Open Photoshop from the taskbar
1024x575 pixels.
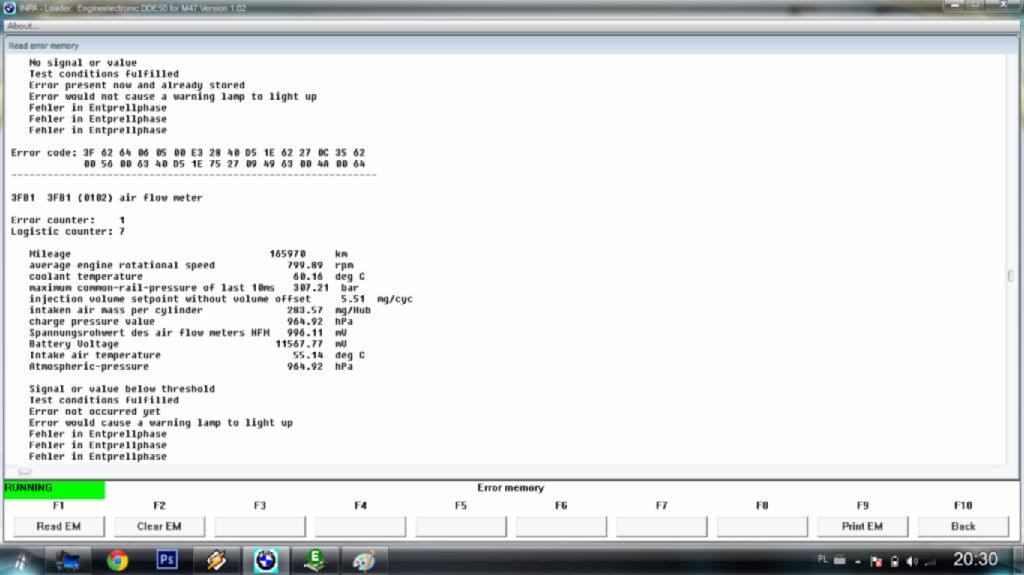pyautogui.click(x=167, y=560)
